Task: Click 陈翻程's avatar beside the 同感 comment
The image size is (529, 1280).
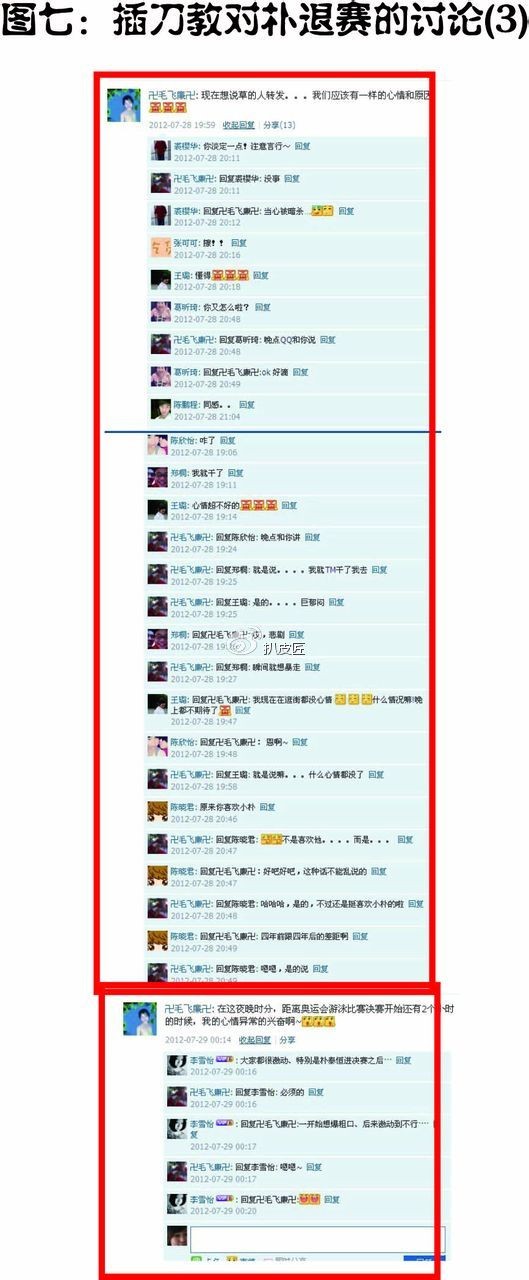Action: click(159, 408)
